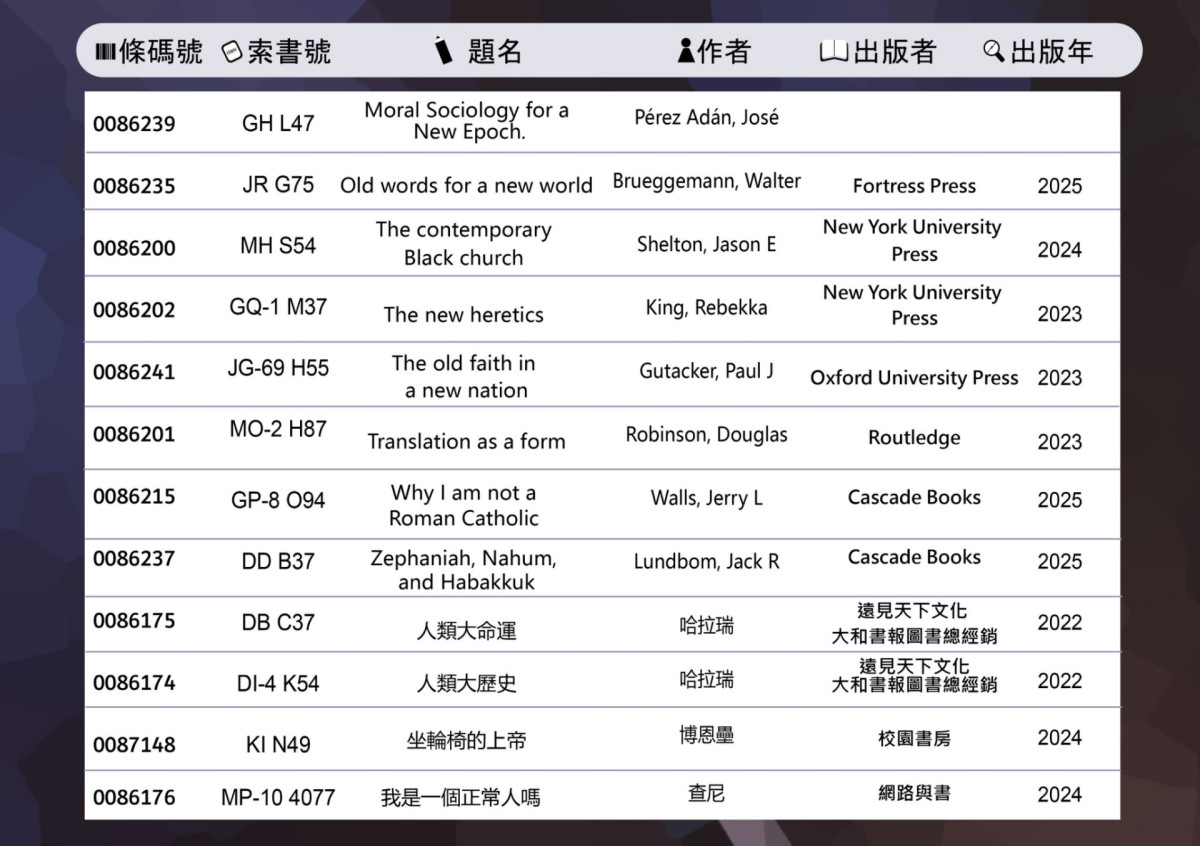The image size is (1200, 846).
Task: Click author Shelton, Jason E
Action: coord(706,244)
